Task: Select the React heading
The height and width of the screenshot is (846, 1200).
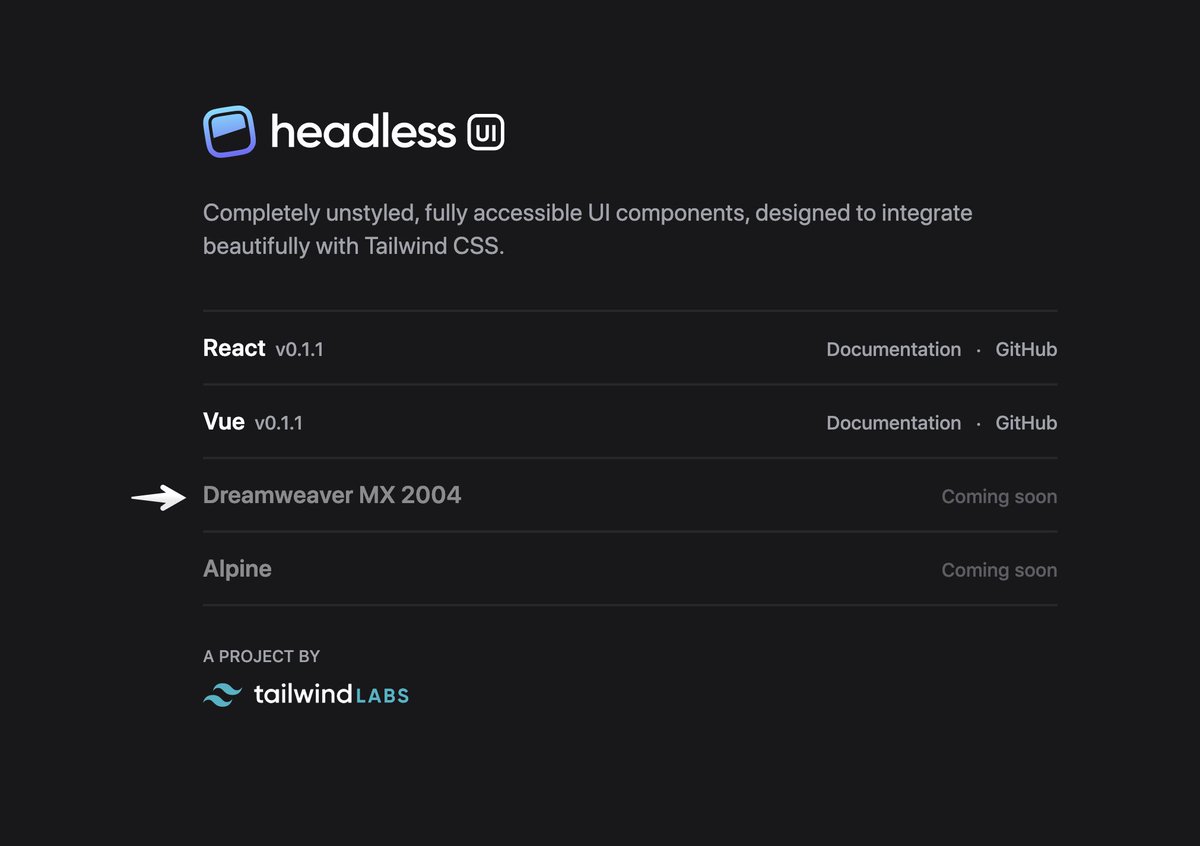Action: [234, 348]
